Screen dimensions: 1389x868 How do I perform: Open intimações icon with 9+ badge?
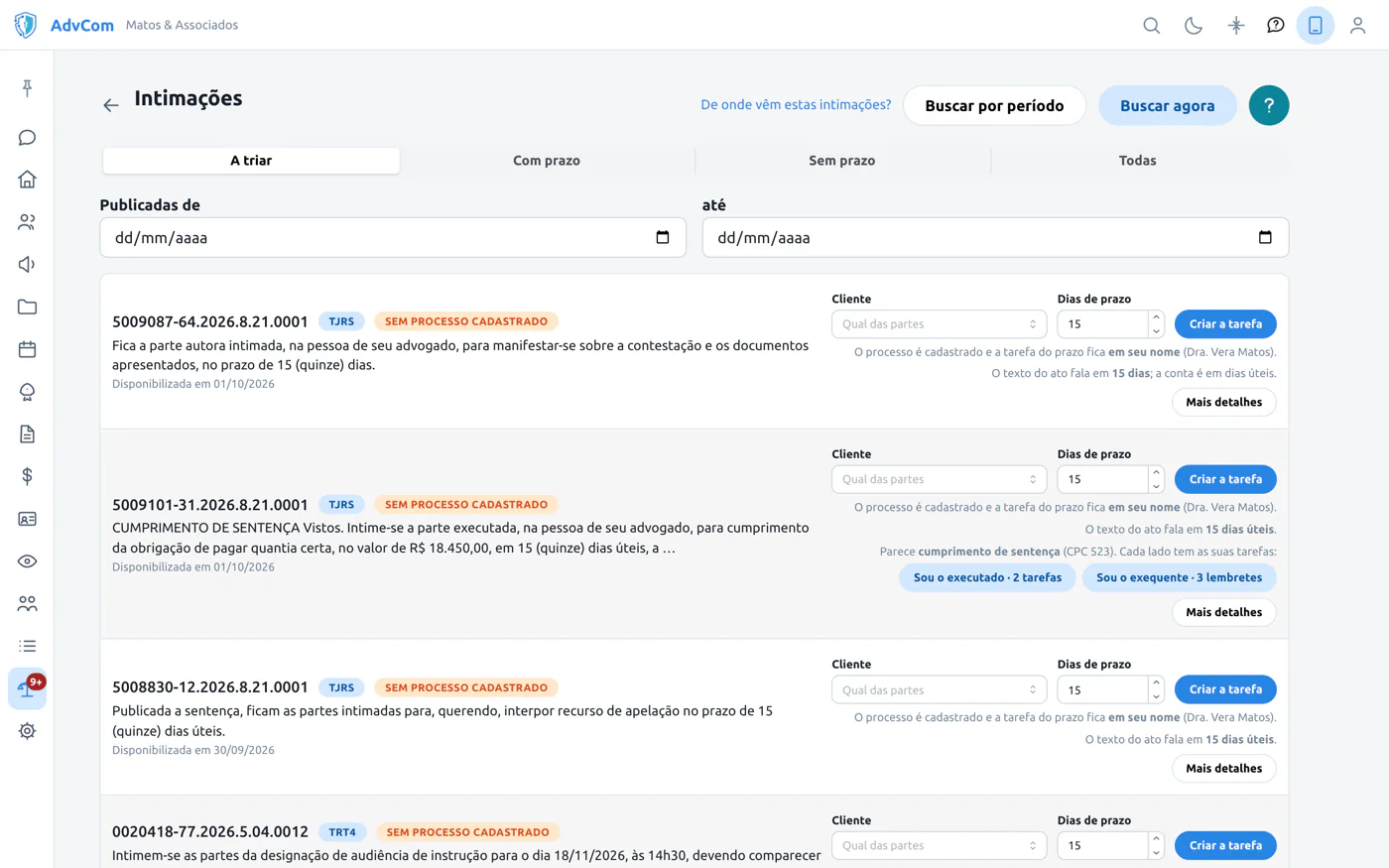coord(27,688)
